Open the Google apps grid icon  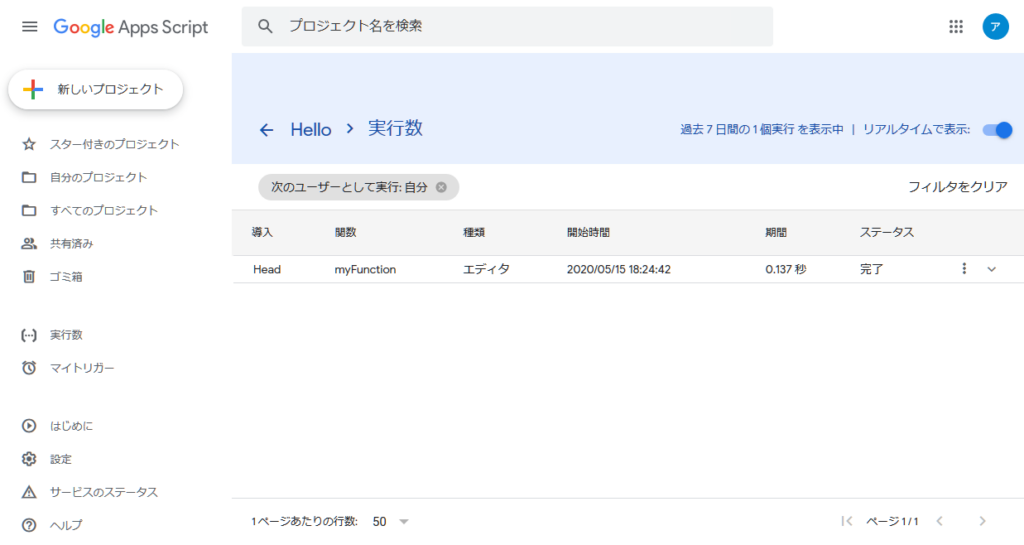[x=956, y=27]
